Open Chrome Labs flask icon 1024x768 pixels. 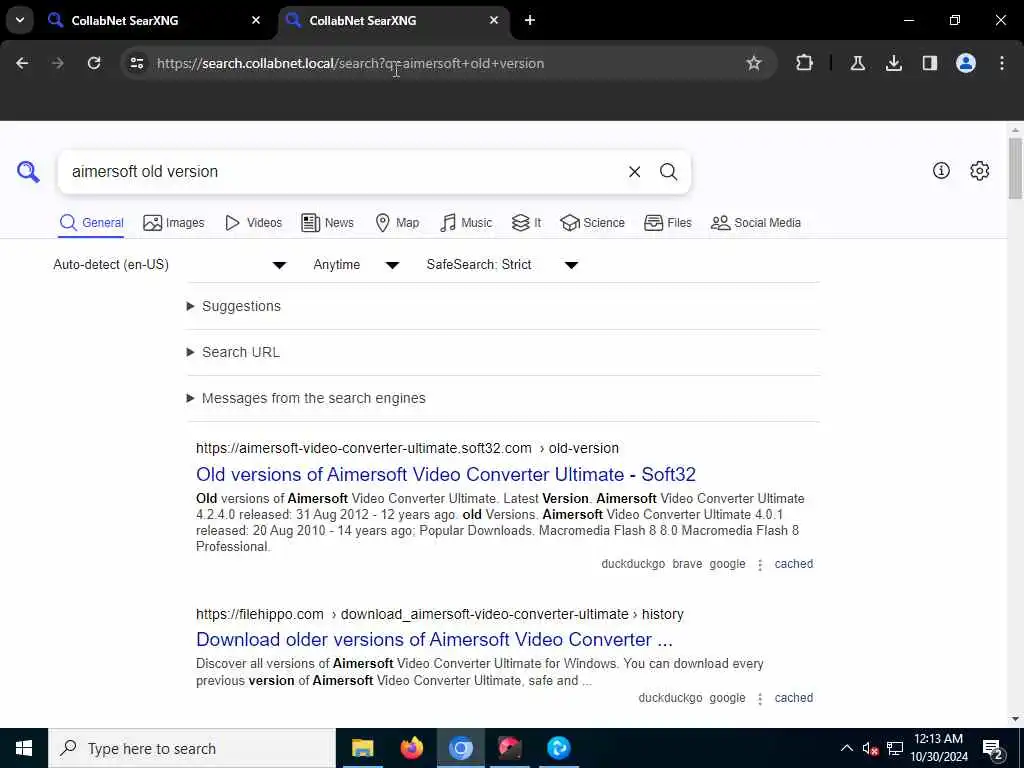(x=857, y=63)
